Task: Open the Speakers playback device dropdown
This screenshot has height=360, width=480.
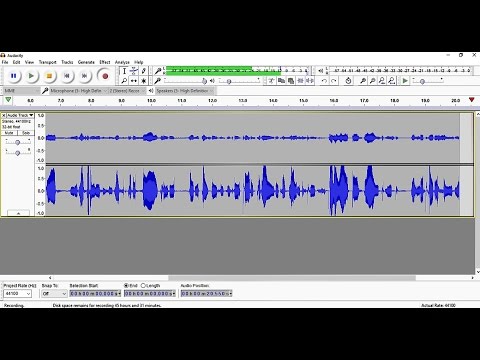Action: pyautogui.click(x=185, y=91)
